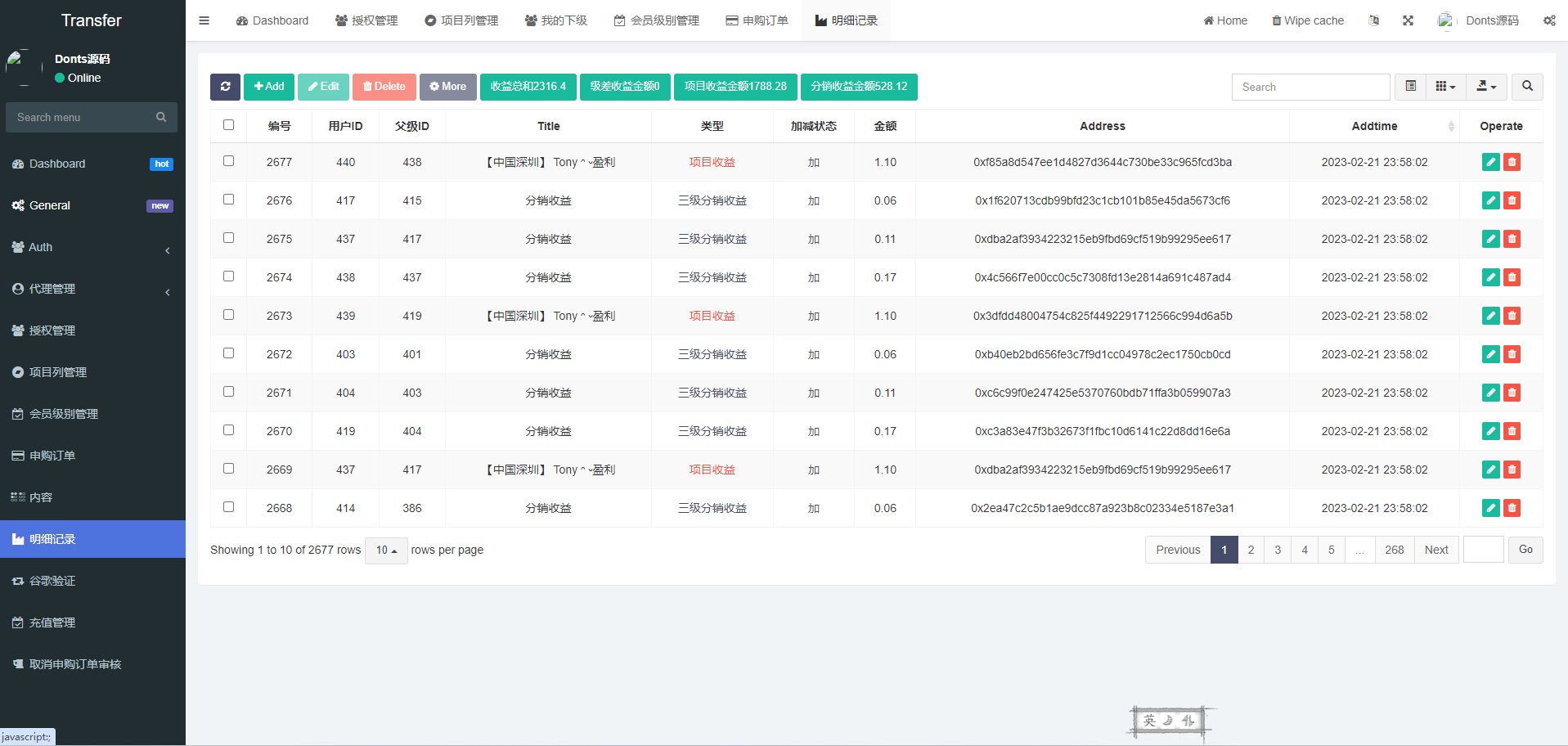Click the refresh table icon button
Viewport: 1568px width, 746px height.
[x=225, y=87]
